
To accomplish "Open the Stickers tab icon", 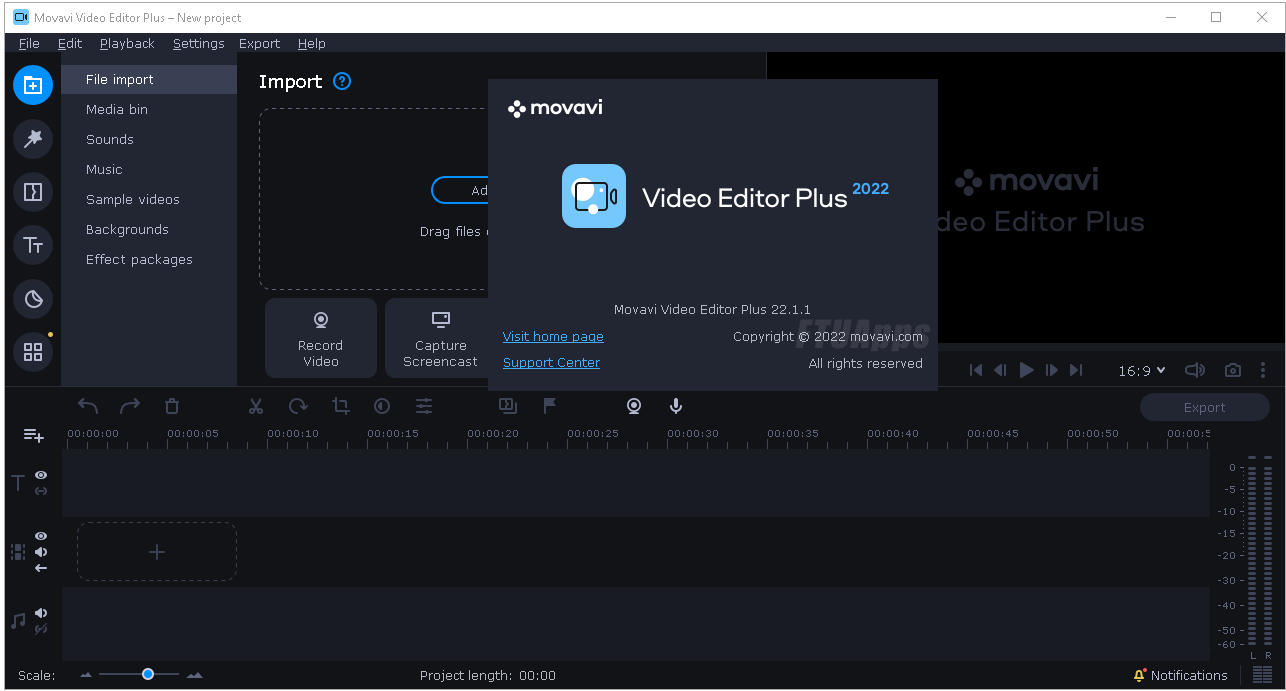I will (33, 299).
